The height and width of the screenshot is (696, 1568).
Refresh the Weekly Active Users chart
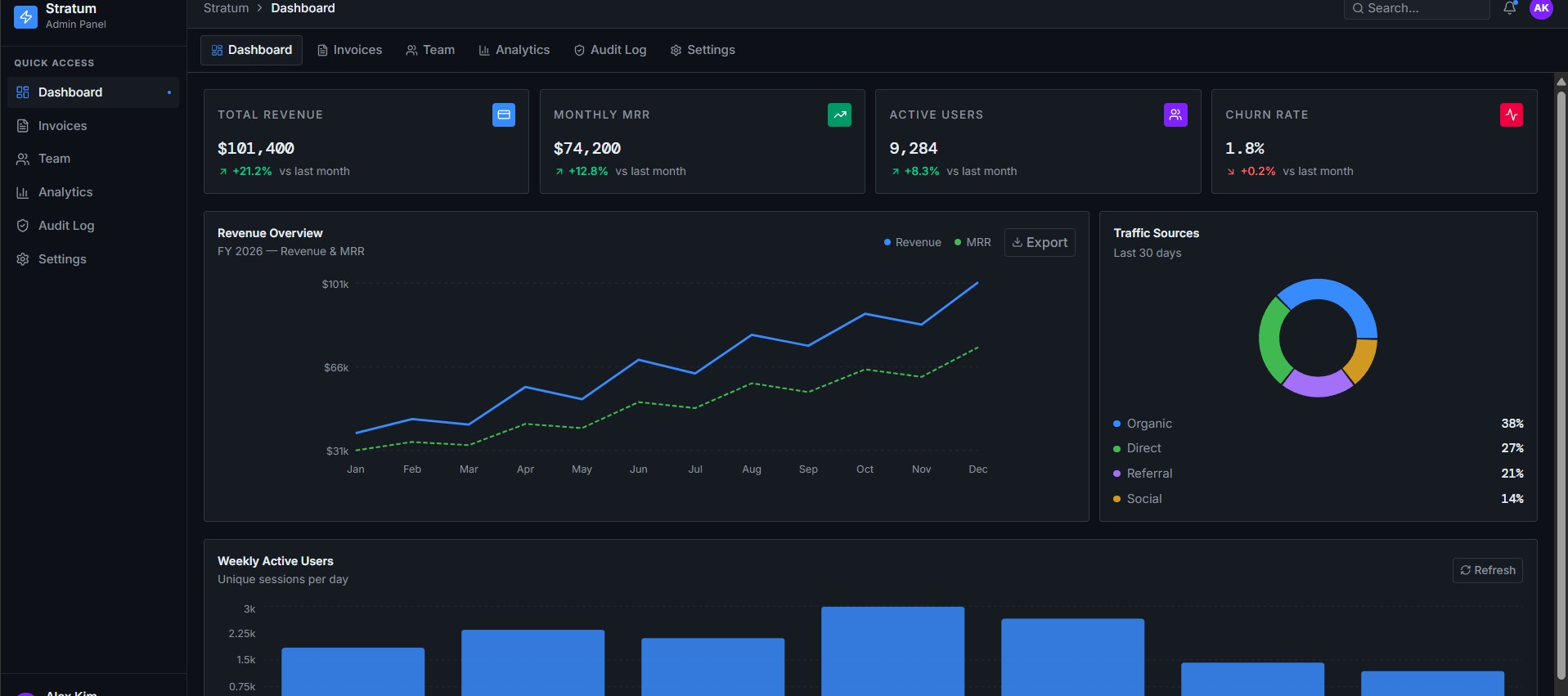1488,570
